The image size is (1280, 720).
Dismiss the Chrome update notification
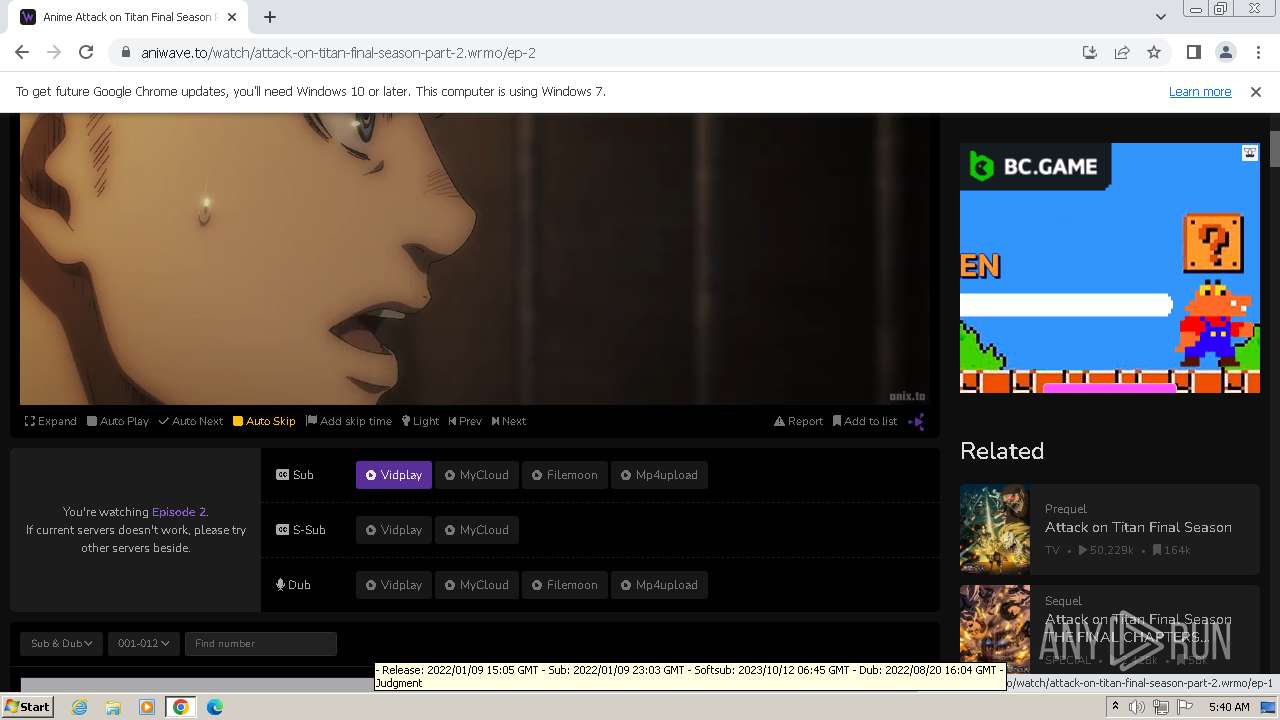pos(1256,92)
